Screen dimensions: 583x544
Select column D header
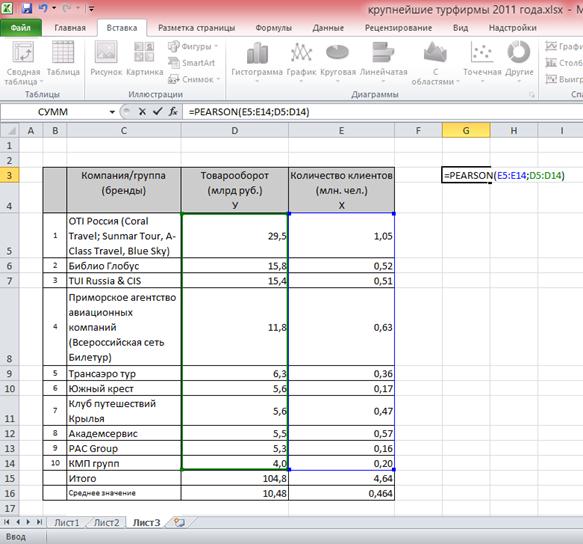235,131
